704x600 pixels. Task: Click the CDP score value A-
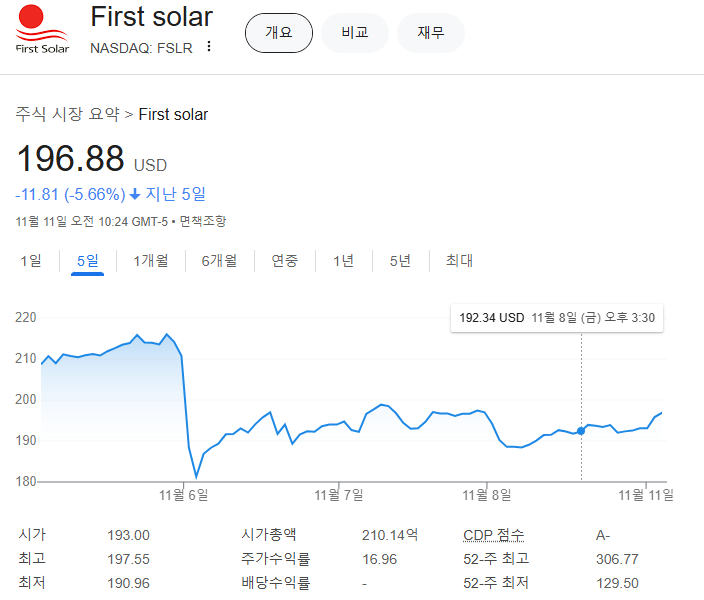point(603,535)
